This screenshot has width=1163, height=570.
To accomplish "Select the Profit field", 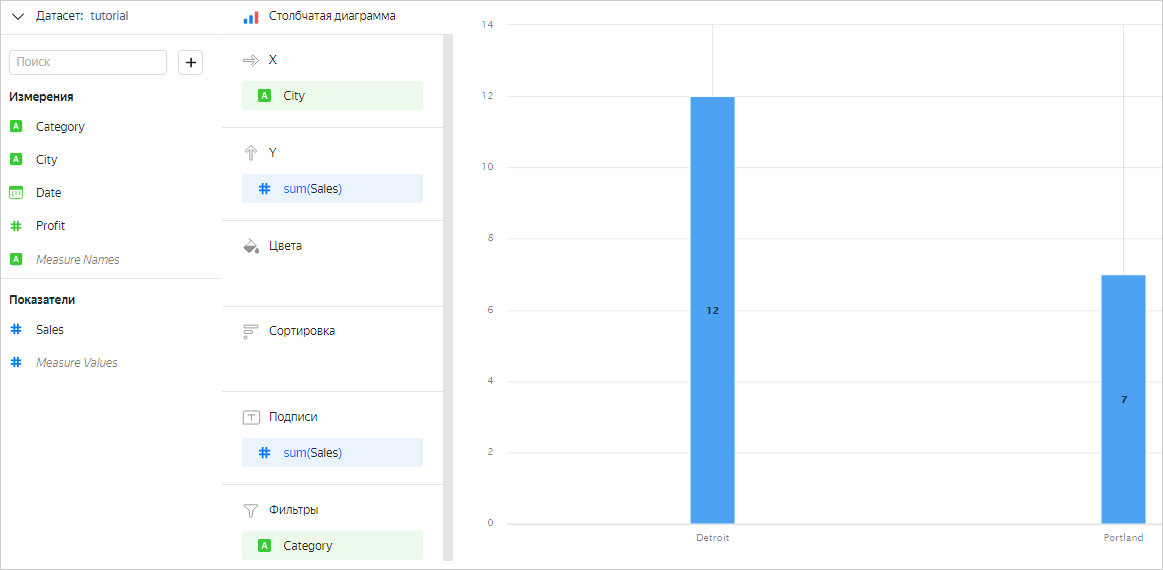I will pyautogui.click(x=50, y=226).
